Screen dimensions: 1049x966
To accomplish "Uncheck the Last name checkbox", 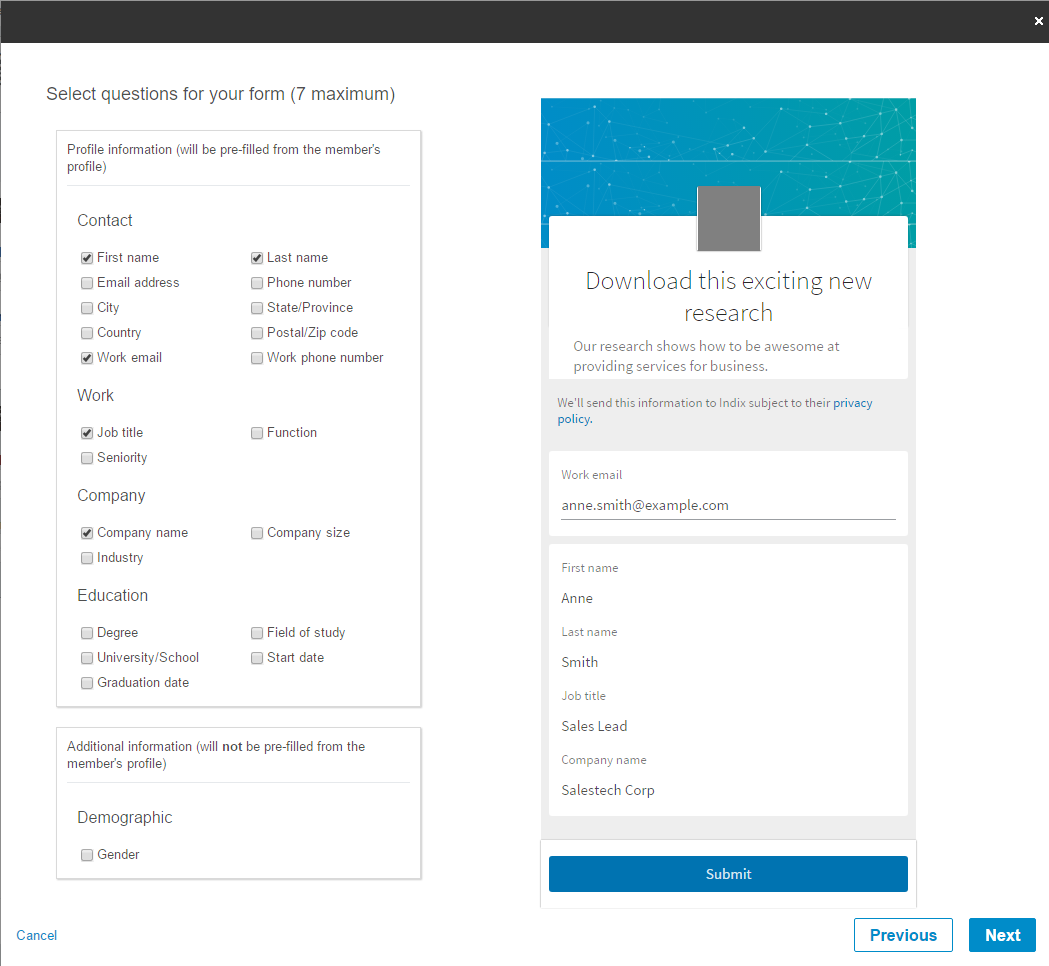I will [258, 258].
